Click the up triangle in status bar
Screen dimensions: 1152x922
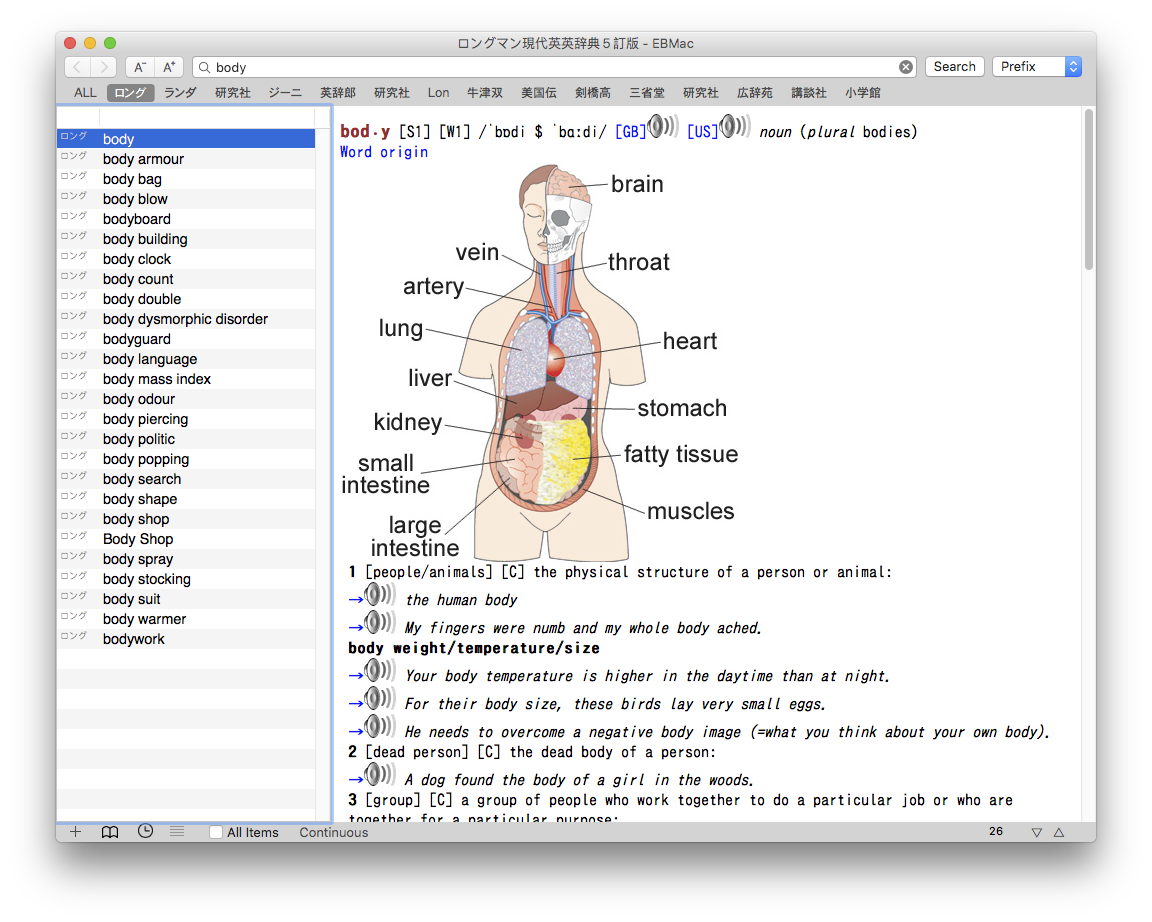[x=1059, y=832]
